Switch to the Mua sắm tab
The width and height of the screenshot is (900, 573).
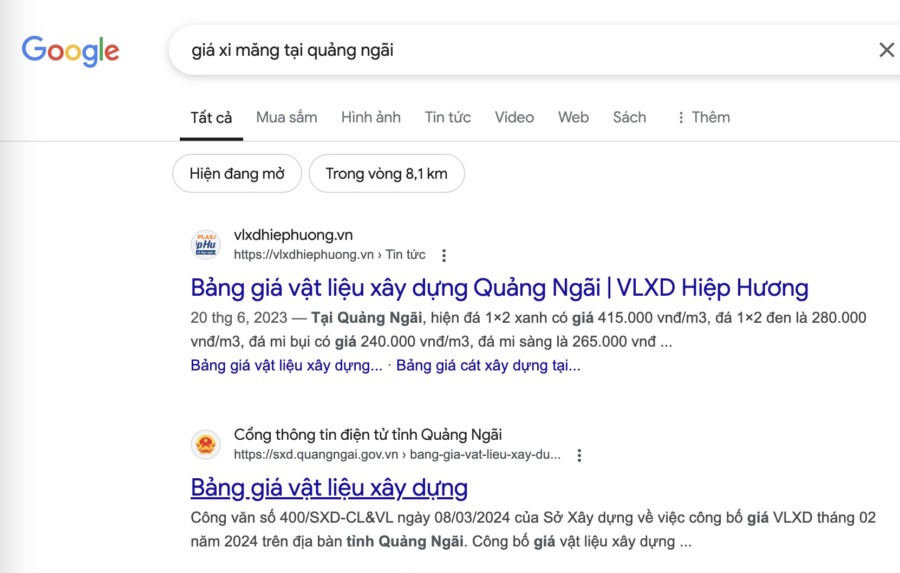[286, 117]
